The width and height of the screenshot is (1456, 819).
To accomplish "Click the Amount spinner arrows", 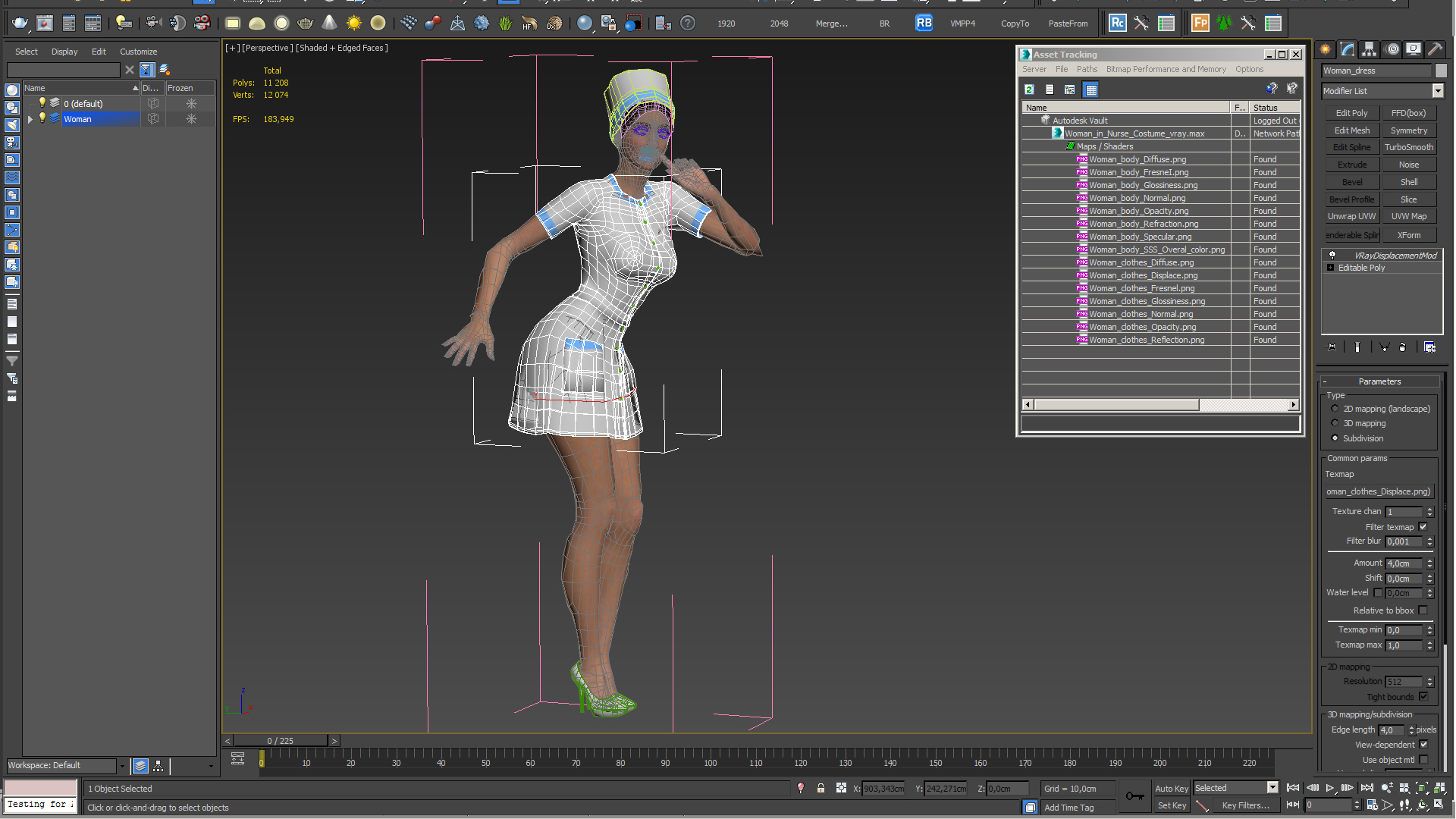I will pyautogui.click(x=1429, y=563).
